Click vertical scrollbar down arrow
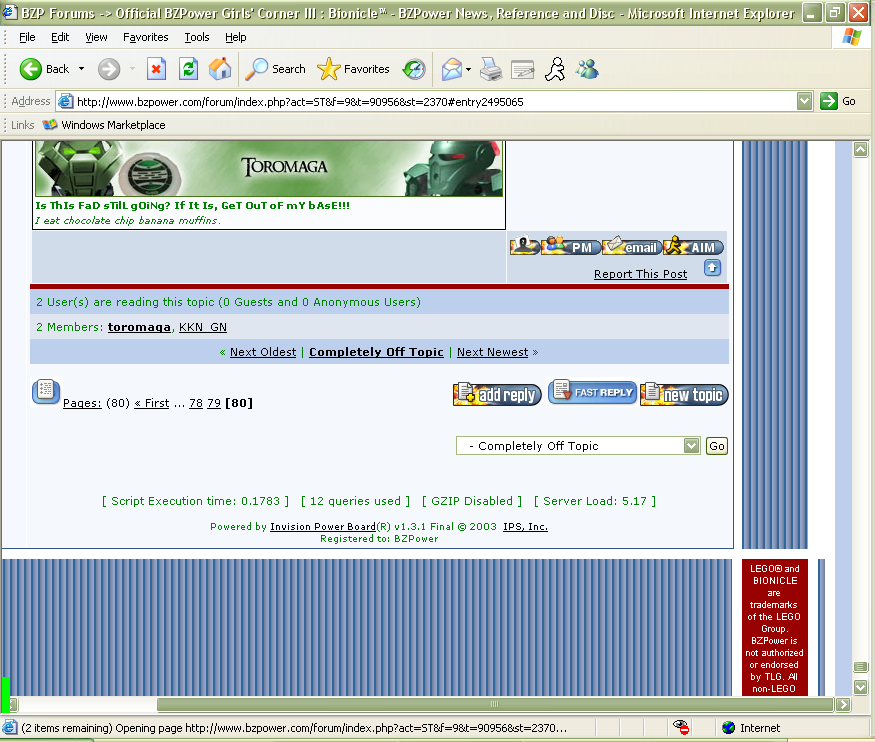The width and height of the screenshot is (875, 742). pos(860,687)
